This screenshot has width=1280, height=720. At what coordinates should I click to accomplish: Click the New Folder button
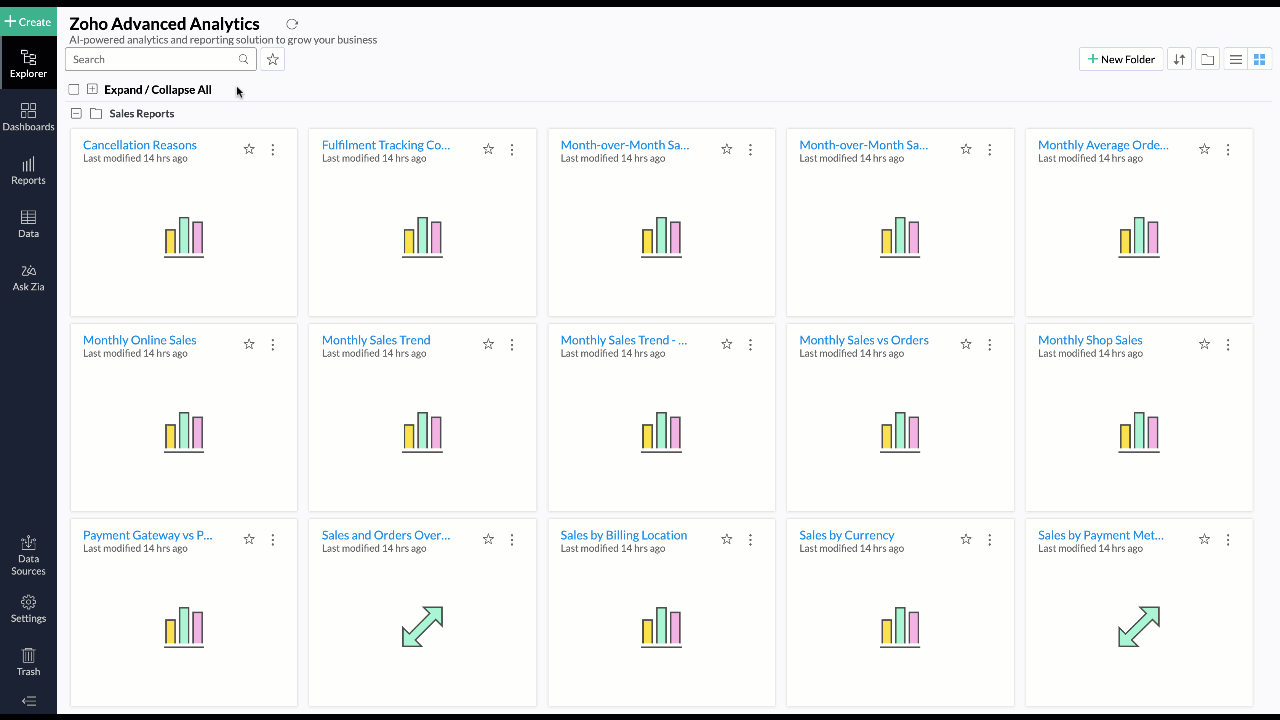pos(1120,60)
